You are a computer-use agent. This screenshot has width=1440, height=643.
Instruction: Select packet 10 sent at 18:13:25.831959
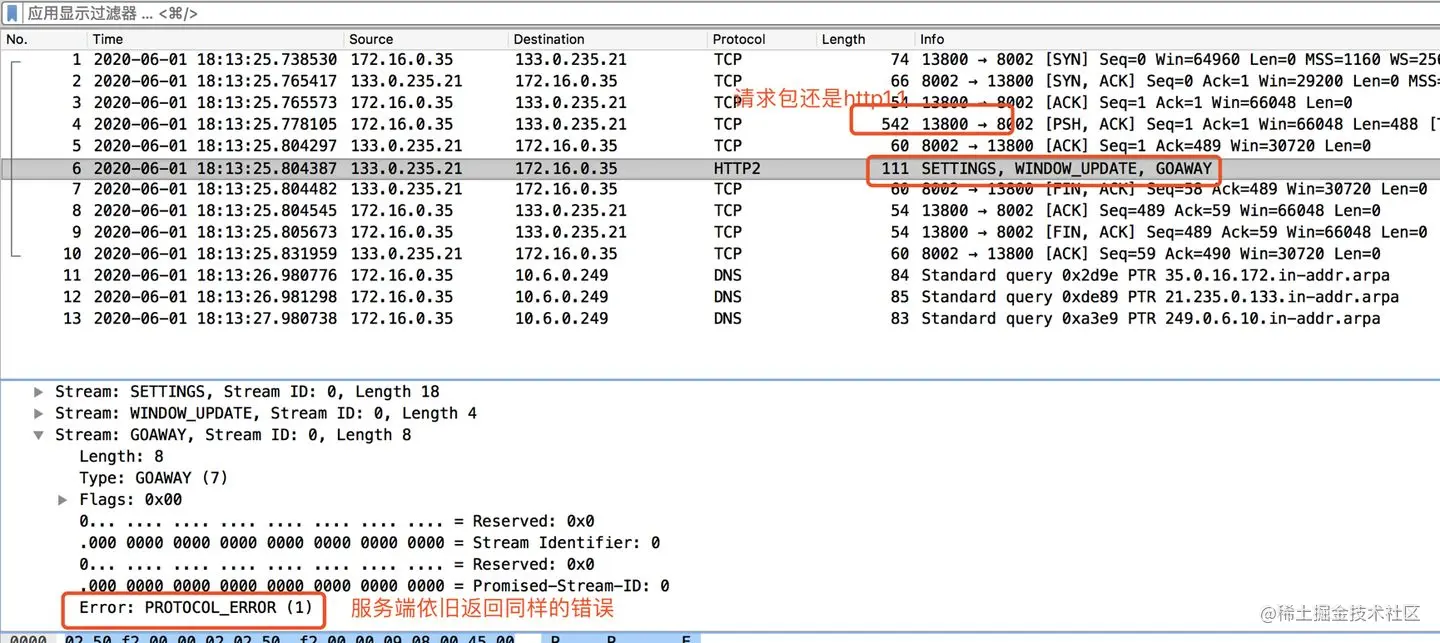(x=720, y=254)
